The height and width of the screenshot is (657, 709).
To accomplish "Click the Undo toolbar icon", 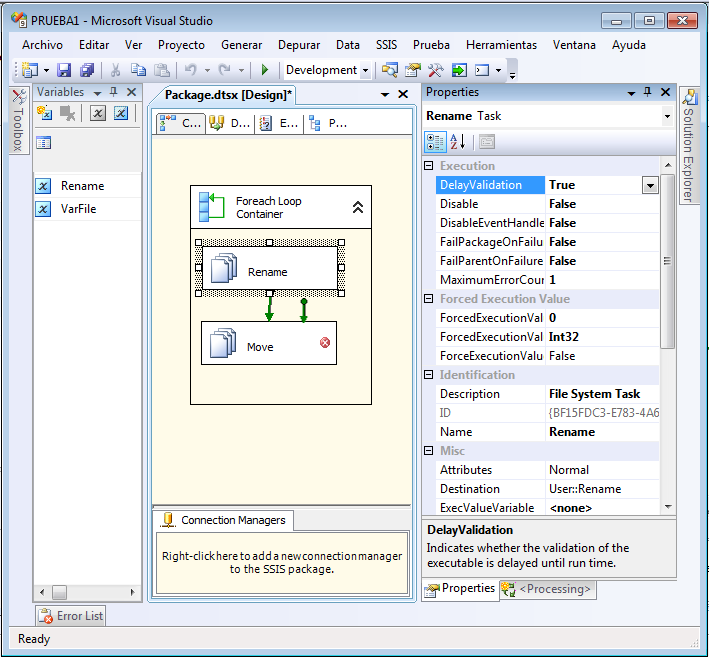I will click(191, 70).
